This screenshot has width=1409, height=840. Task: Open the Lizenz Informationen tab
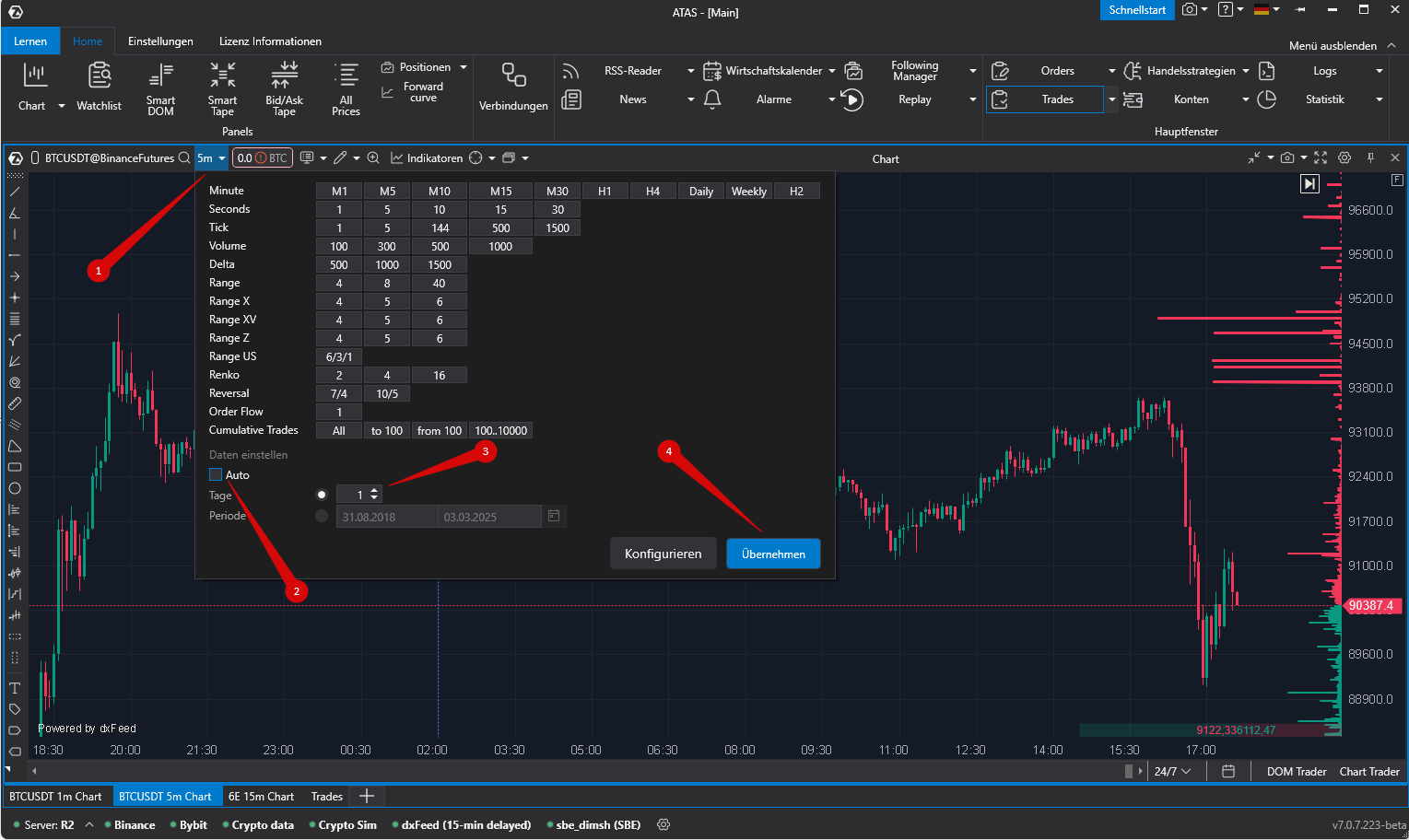(270, 41)
